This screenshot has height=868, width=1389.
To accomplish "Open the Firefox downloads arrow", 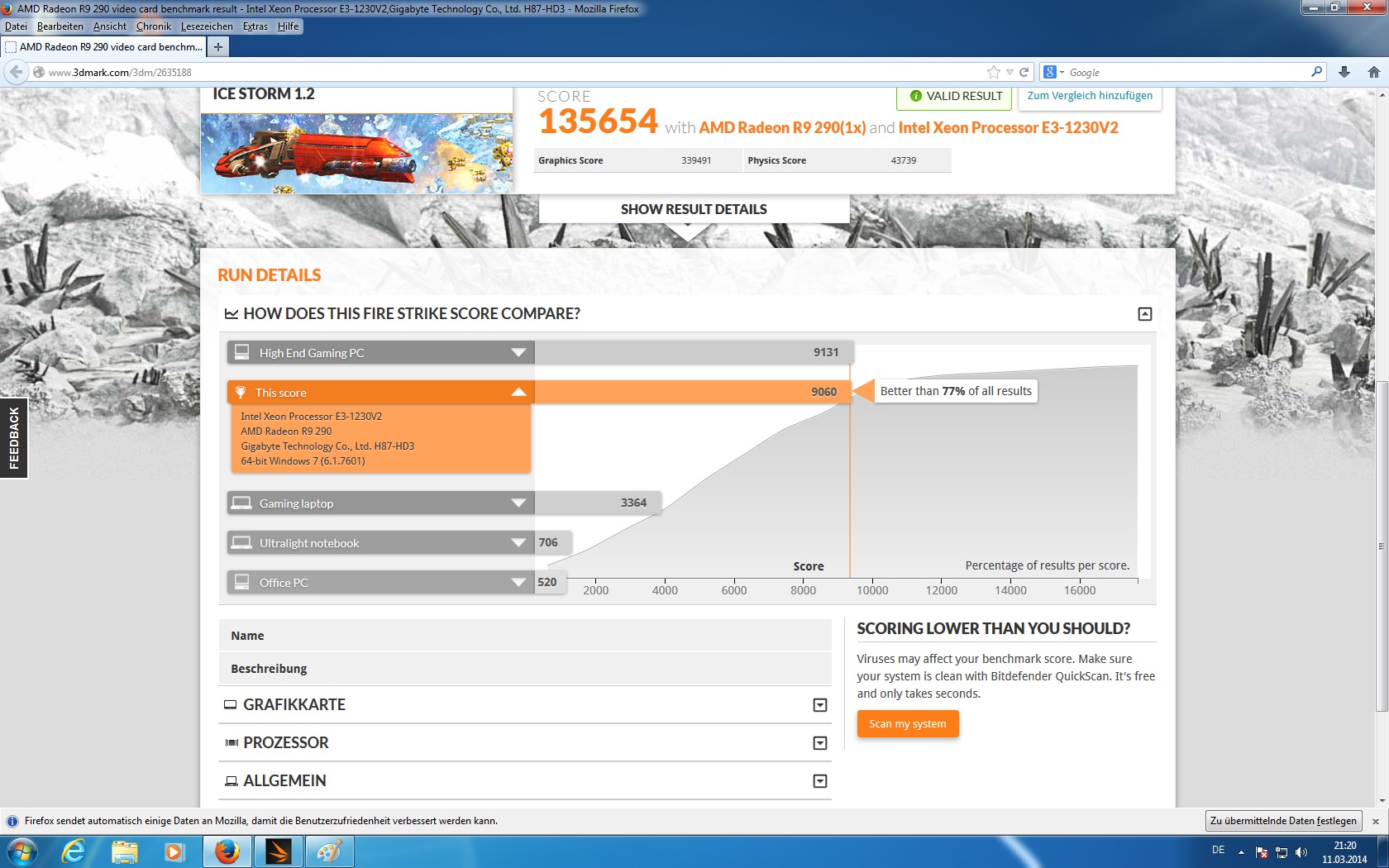I will point(1344,72).
